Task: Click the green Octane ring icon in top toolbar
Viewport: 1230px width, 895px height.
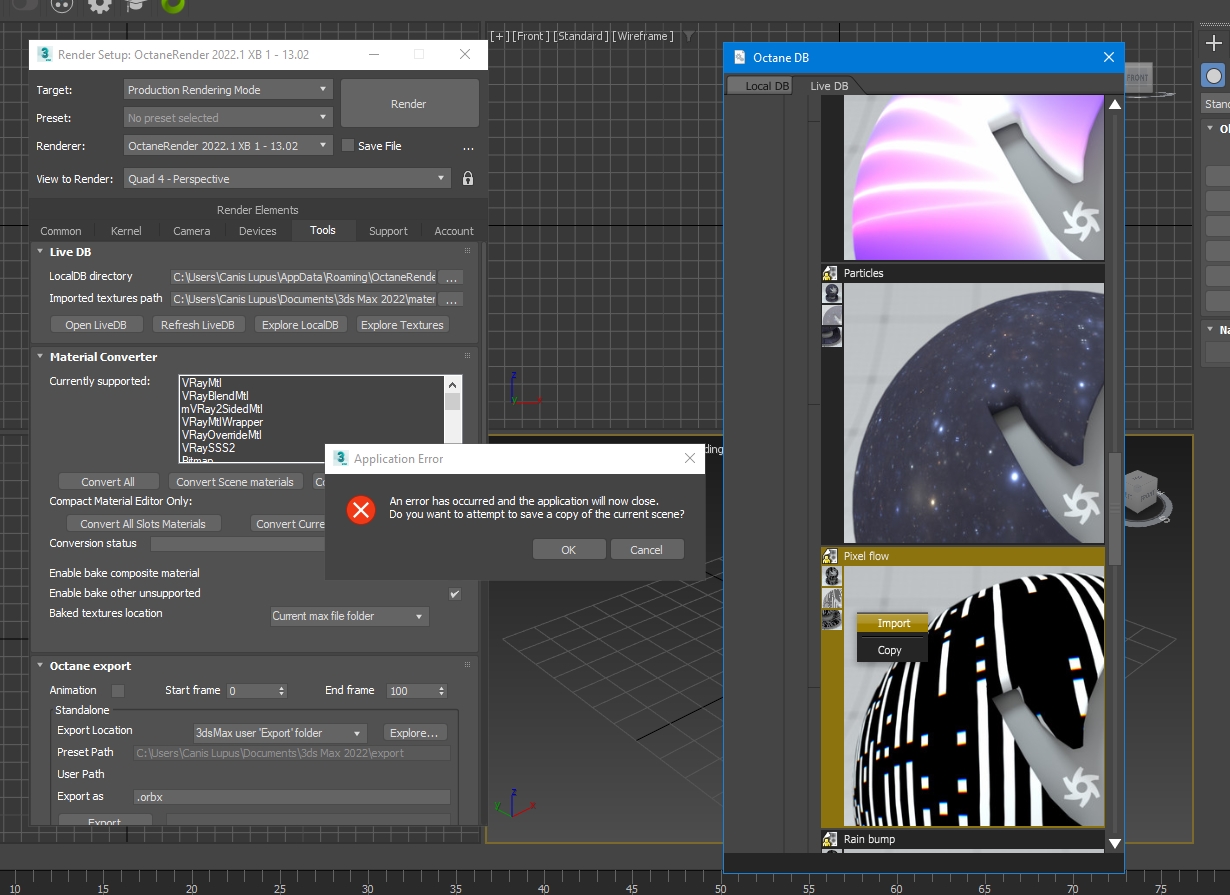Action: point(172,5)
